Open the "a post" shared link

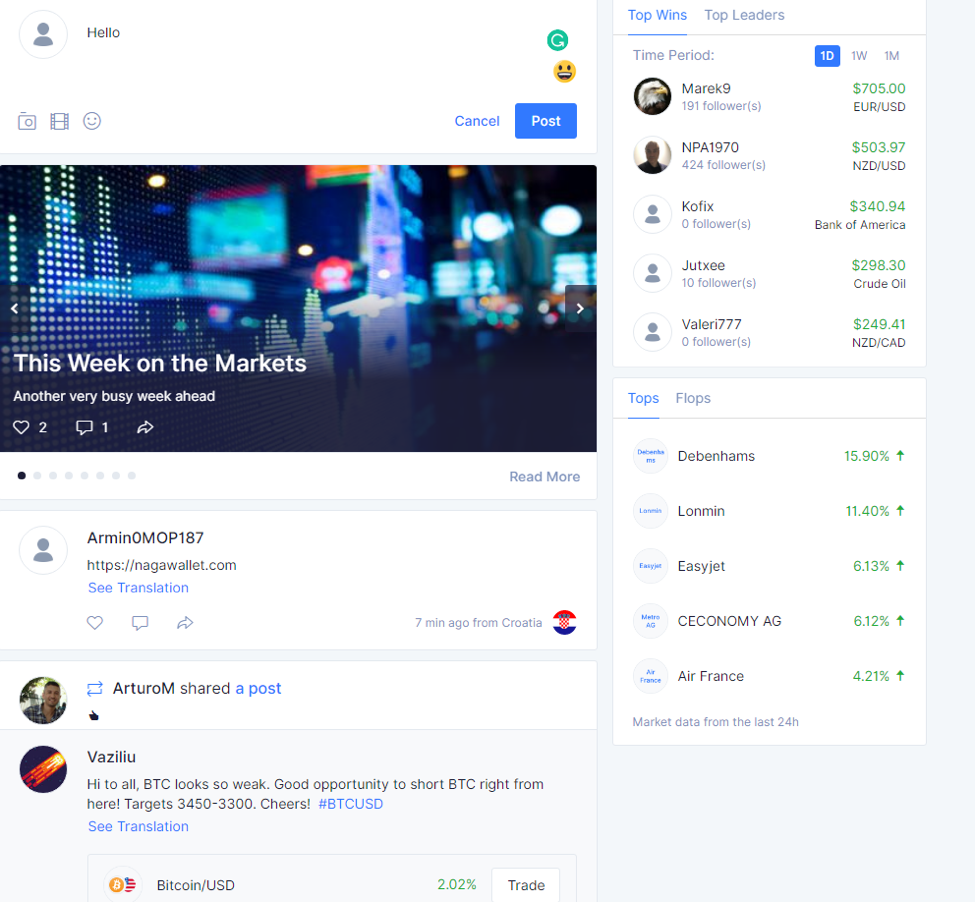click(x=258, y=689)
